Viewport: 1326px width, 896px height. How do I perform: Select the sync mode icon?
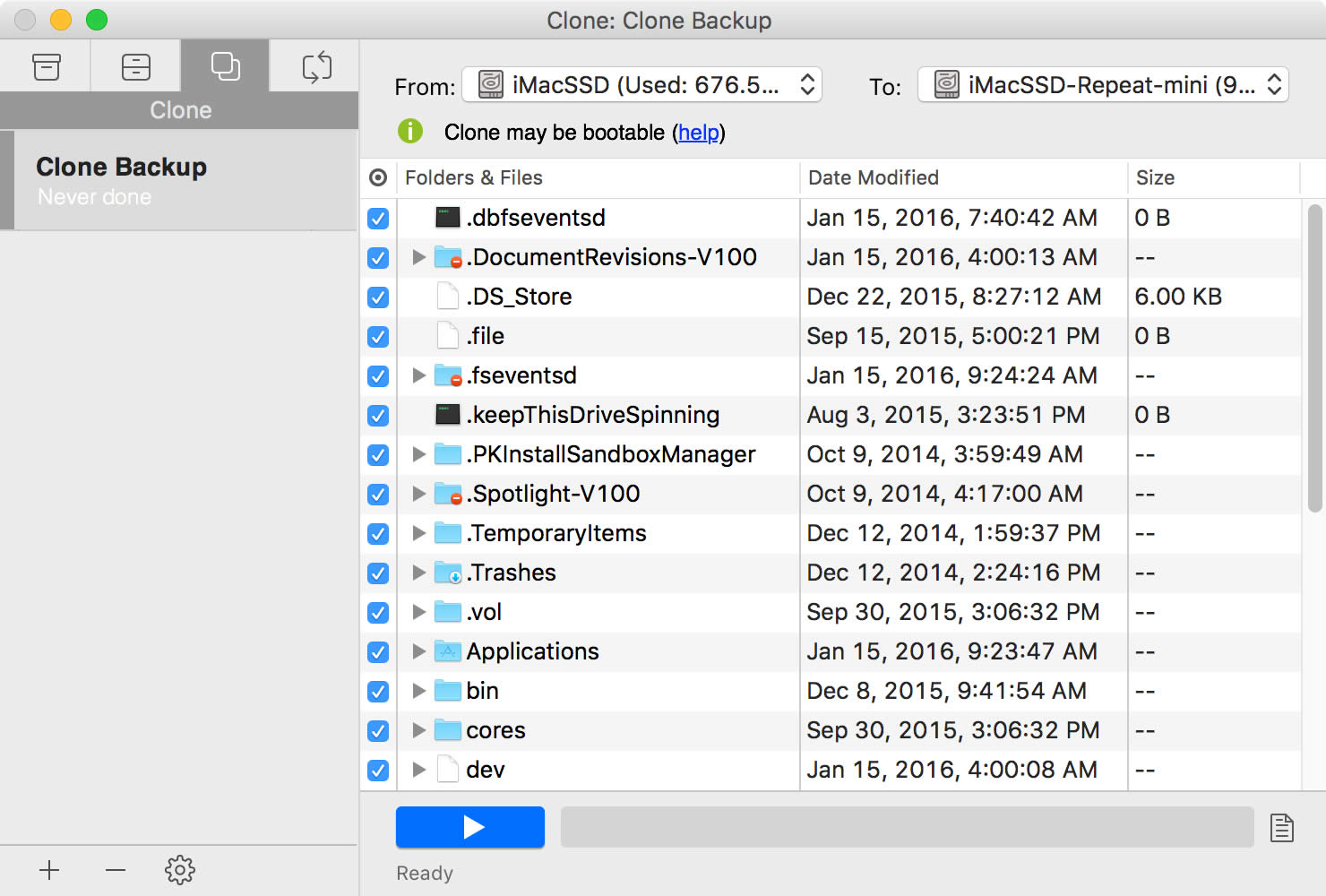coord(316,67)
